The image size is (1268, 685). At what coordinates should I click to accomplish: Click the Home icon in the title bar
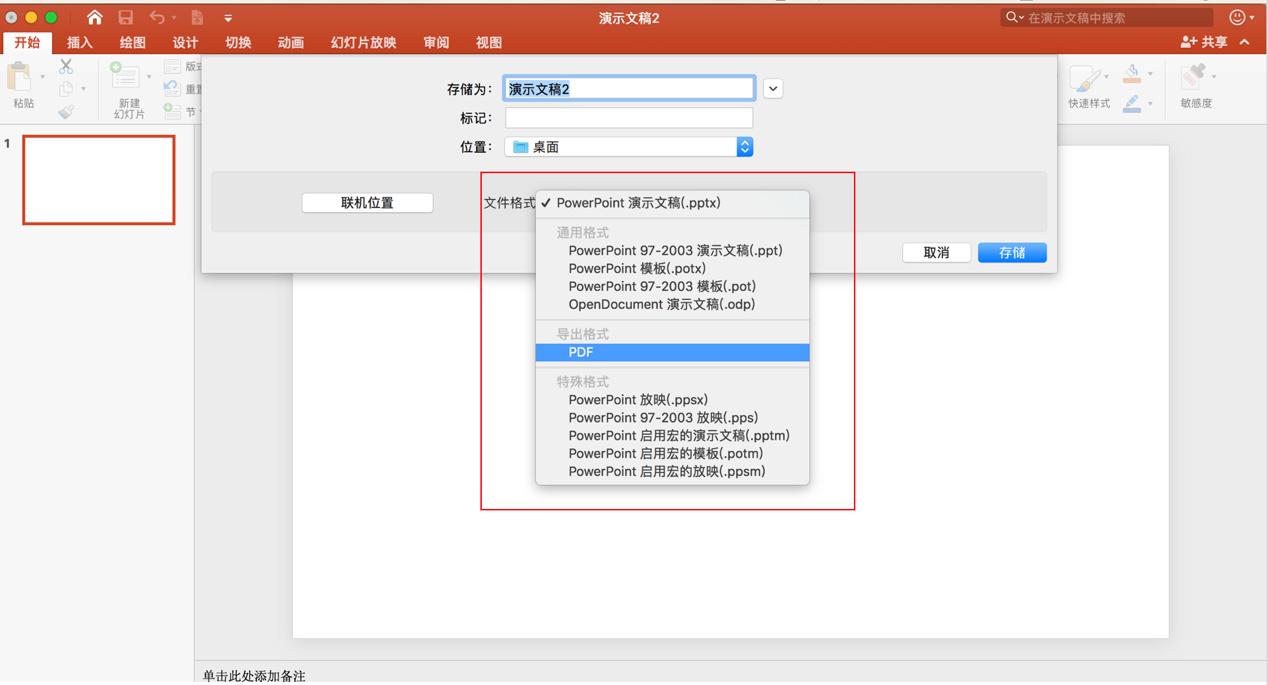[95, 17]
